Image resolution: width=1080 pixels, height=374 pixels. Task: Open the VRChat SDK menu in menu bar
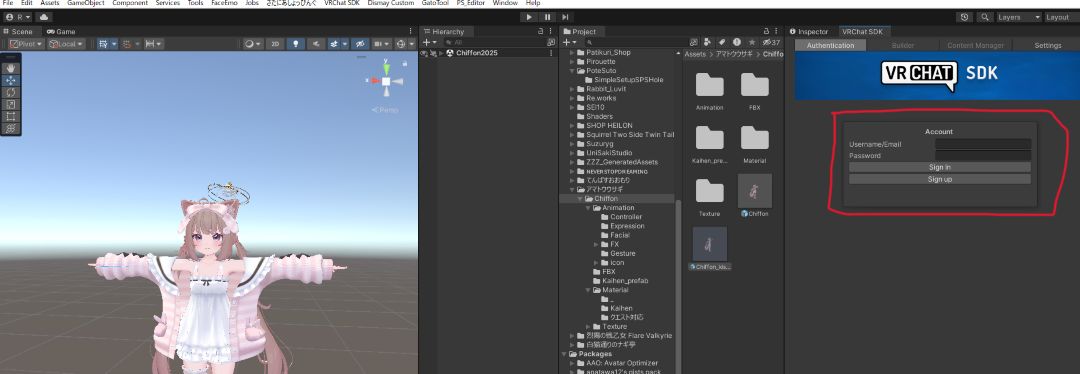[342, 3]
